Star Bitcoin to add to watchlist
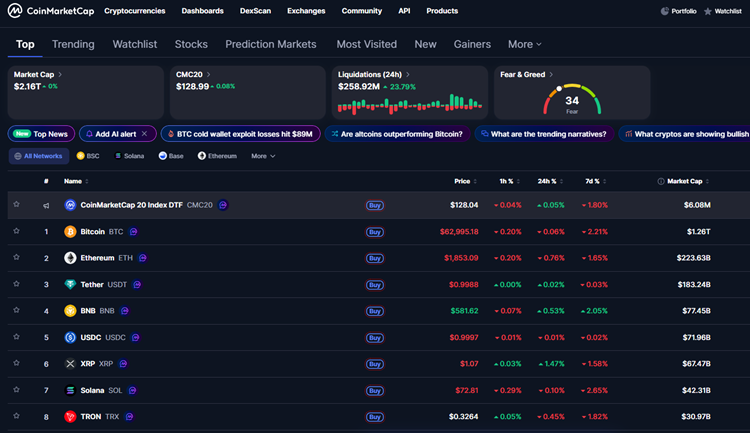 pos(16,231)
